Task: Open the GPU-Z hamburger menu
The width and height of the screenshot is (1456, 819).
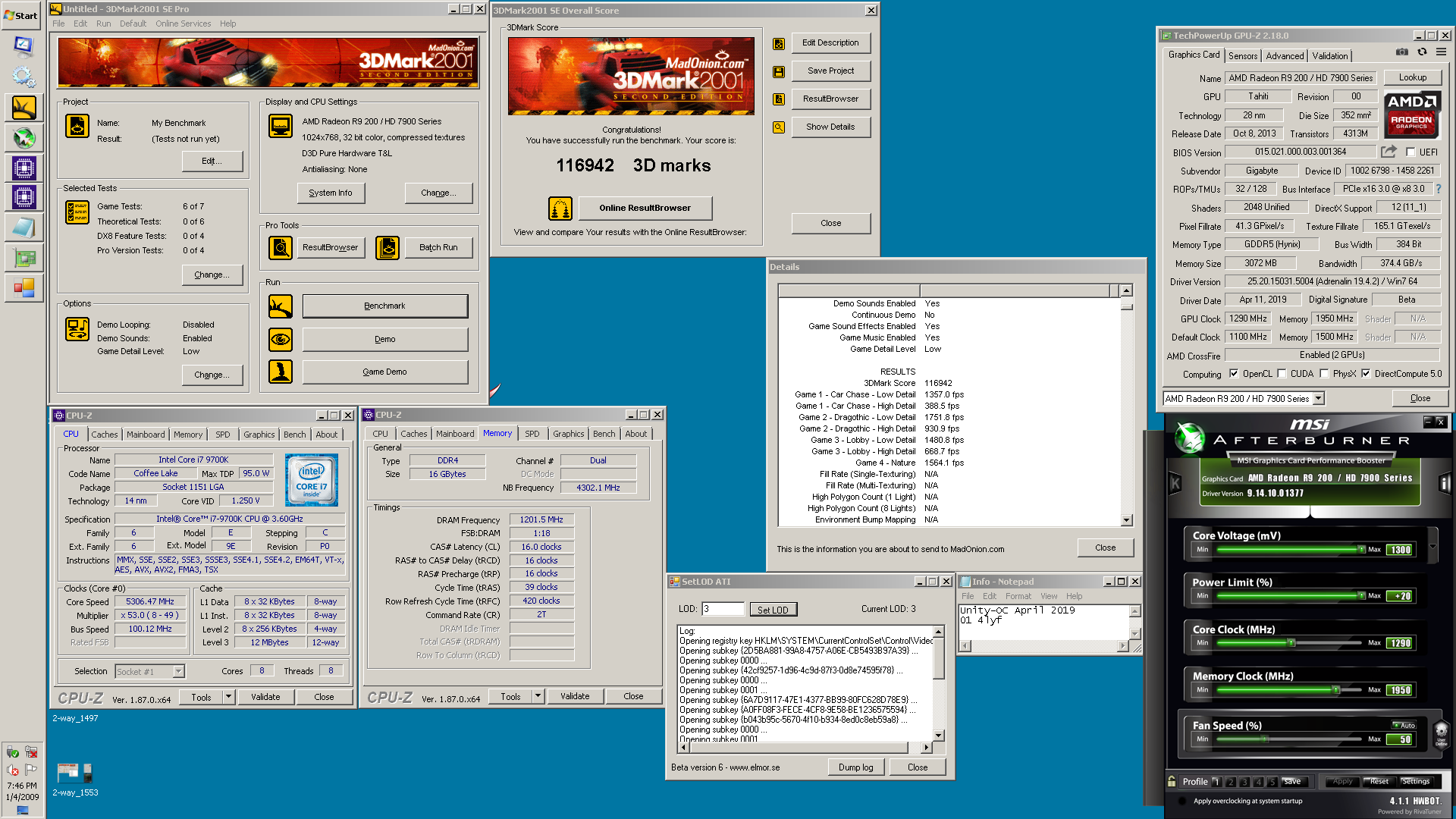Action: coord(1441,52)
